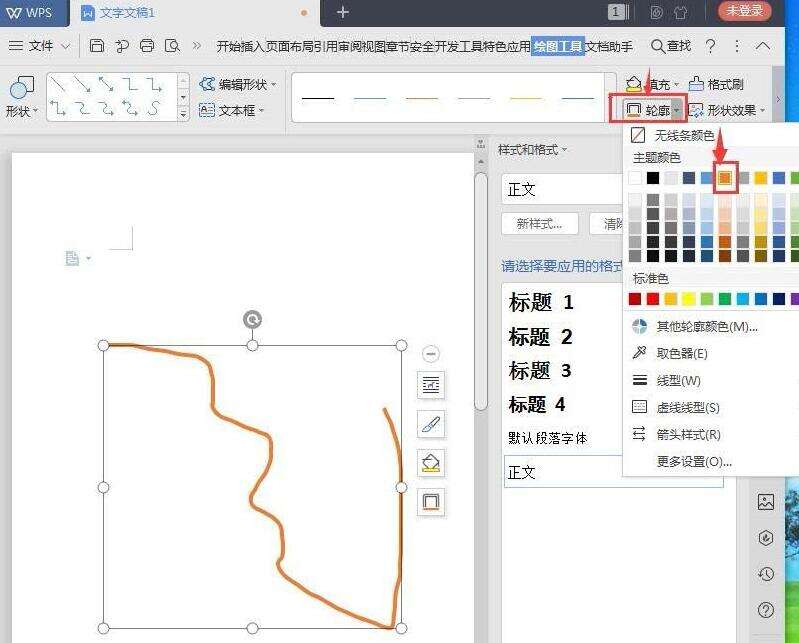Click the 轮廓 outline button
Image resolution: width=799 pixels, height=643 pixels.
pyautogui.click(x=648, y=110)
